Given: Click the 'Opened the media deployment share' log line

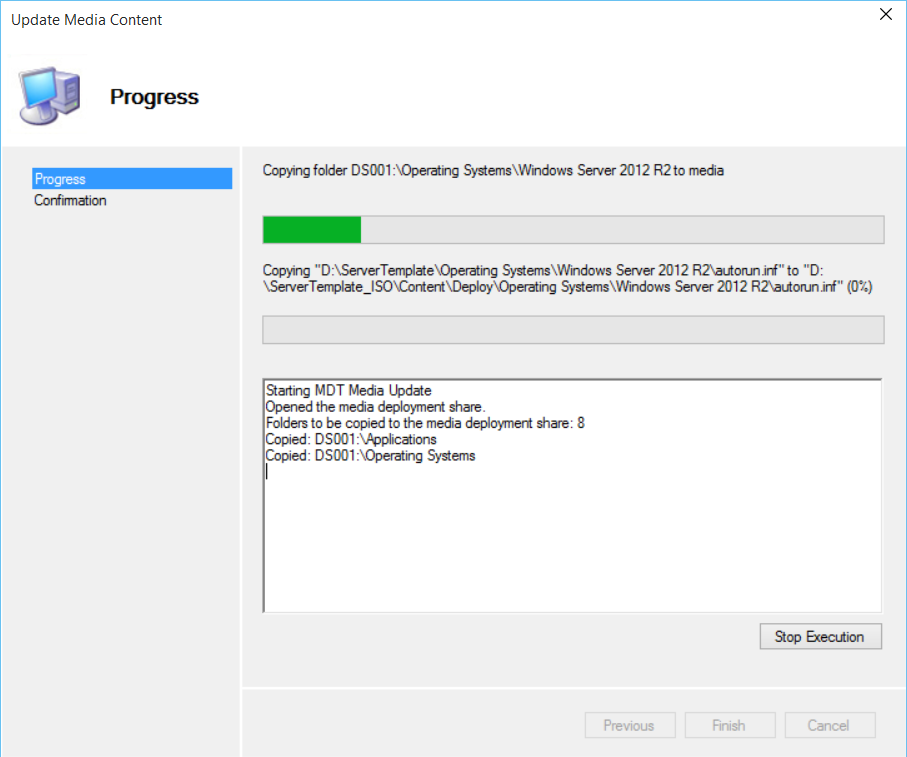Looking at the screenshot, I should (x=375, y=406).
